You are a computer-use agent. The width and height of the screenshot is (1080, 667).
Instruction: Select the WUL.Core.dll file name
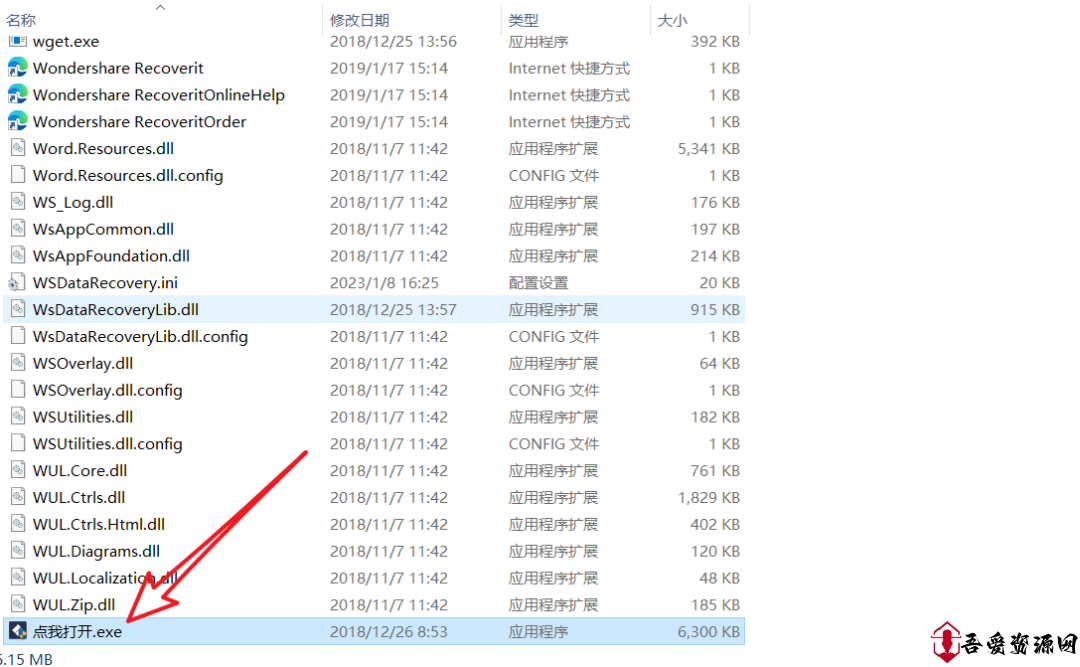click(x=80, y=471)
